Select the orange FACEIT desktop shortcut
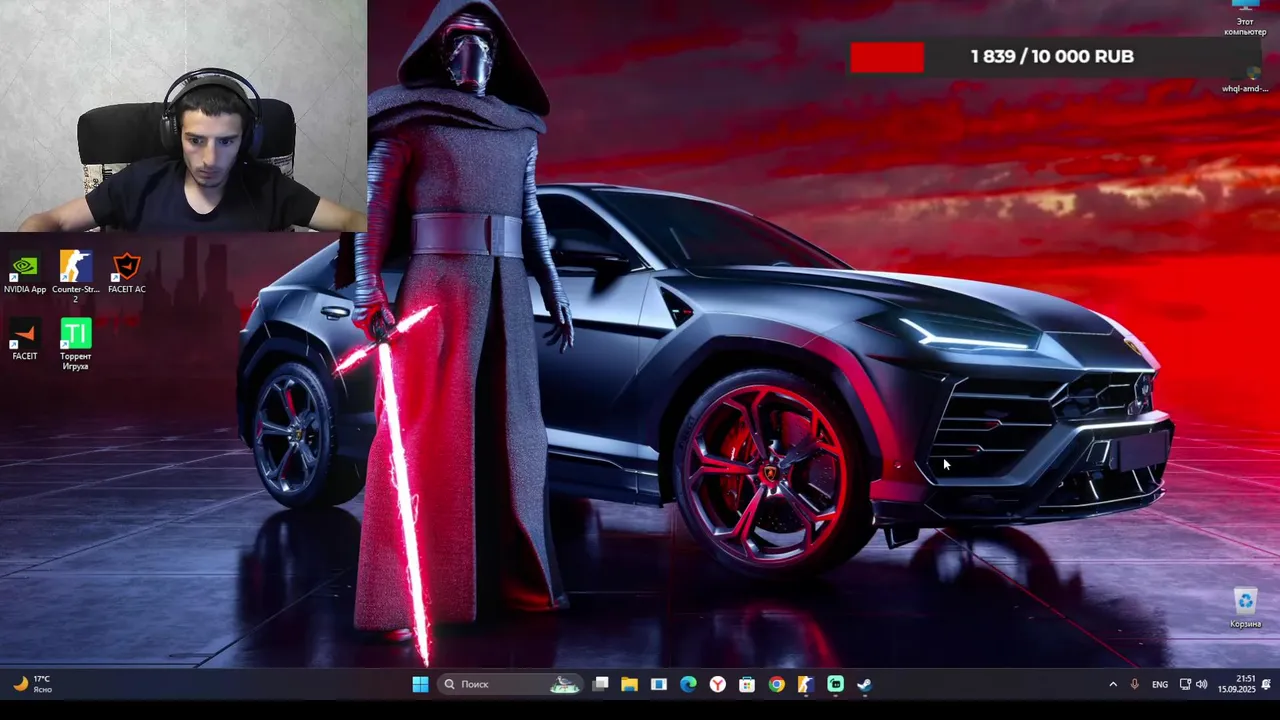The width and height of the screenshot is (1280, 720). coord(25,340)
